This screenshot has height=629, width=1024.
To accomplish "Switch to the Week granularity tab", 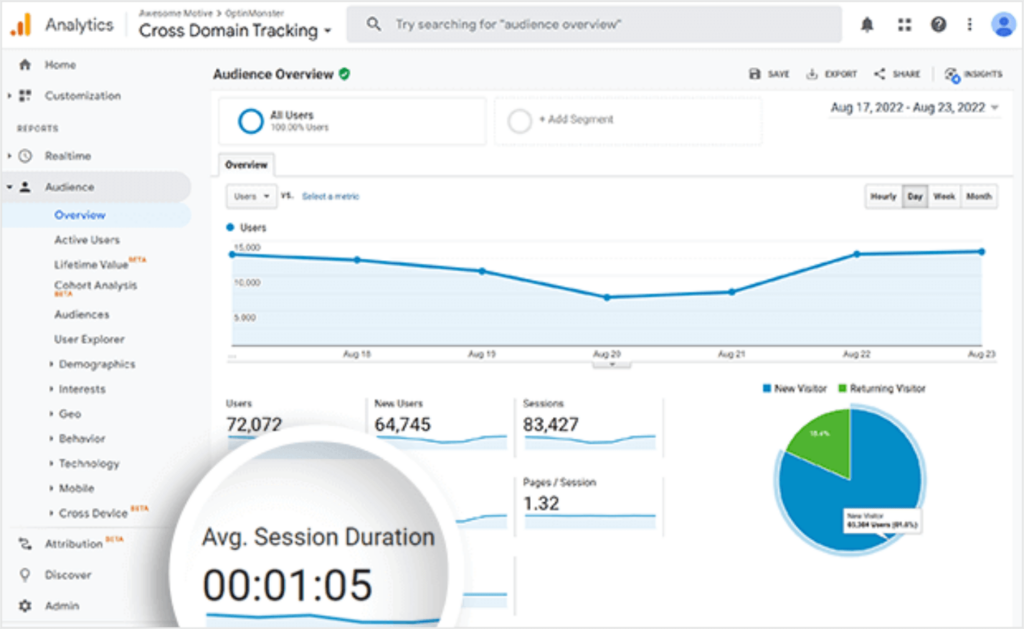I will [x=943, y=196].
